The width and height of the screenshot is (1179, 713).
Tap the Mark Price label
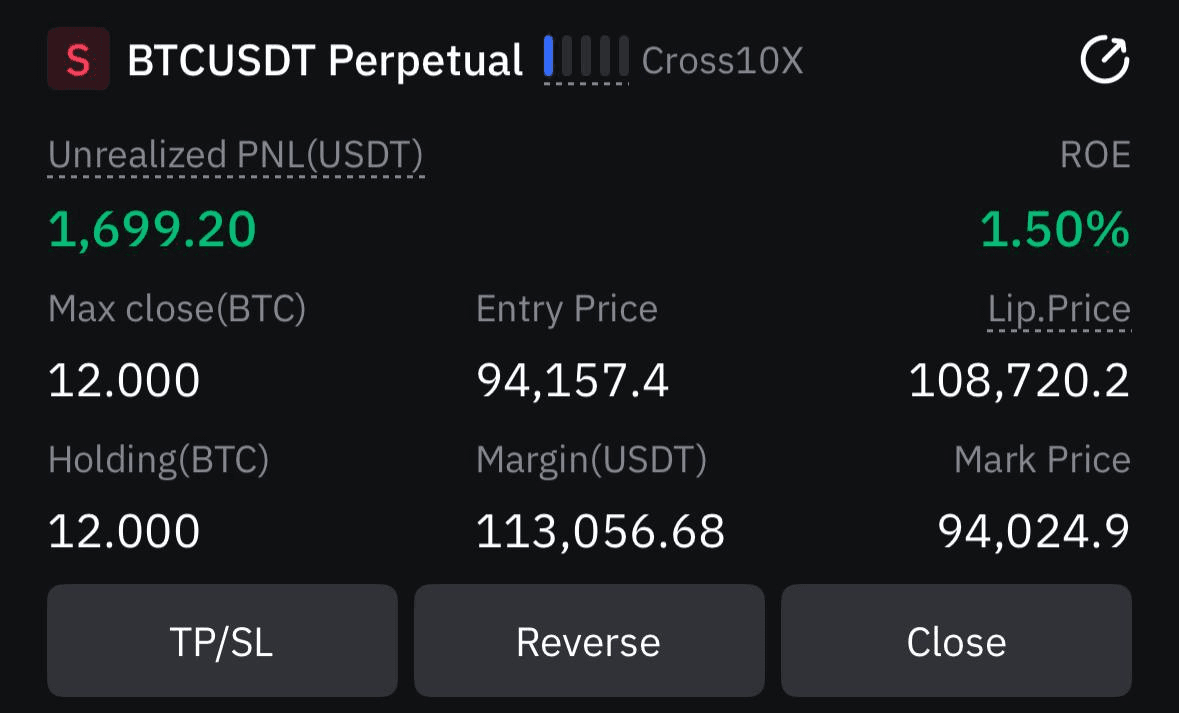point(1042,459)
